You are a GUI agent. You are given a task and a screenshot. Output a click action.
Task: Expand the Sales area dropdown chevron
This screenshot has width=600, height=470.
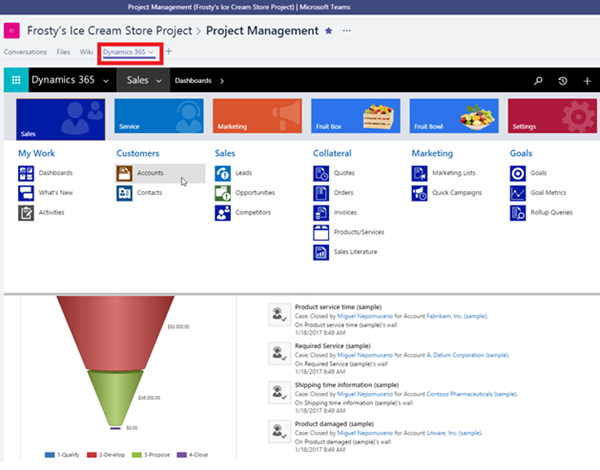(x=160, y=80)
